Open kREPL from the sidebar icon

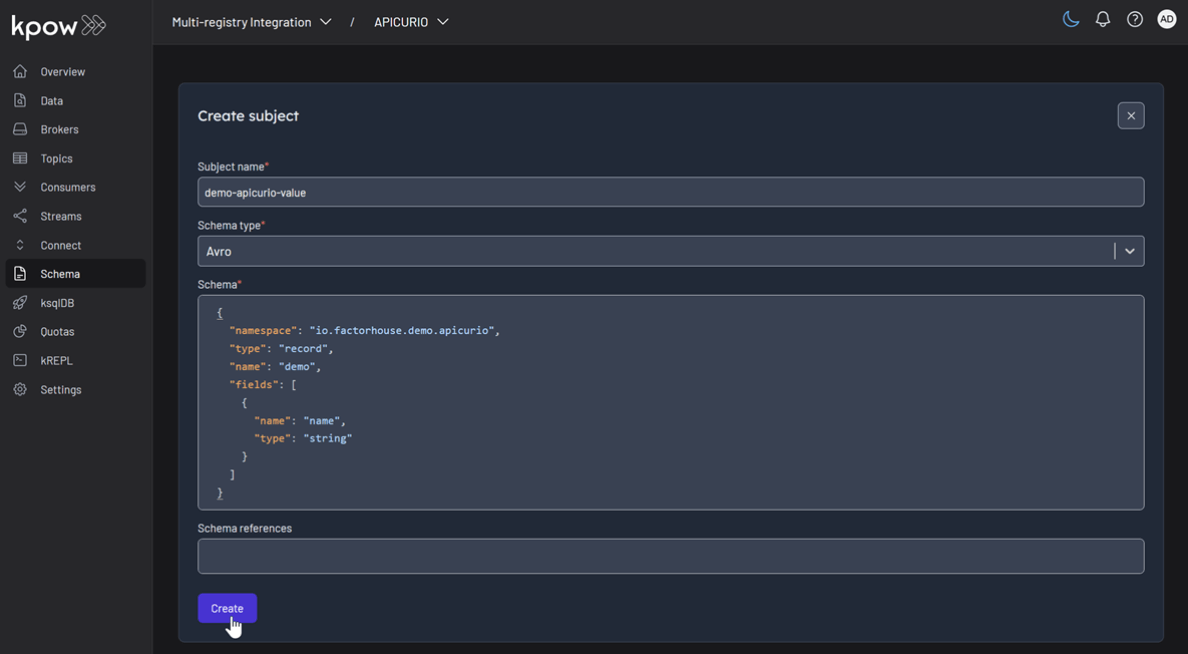click(19, 360)
